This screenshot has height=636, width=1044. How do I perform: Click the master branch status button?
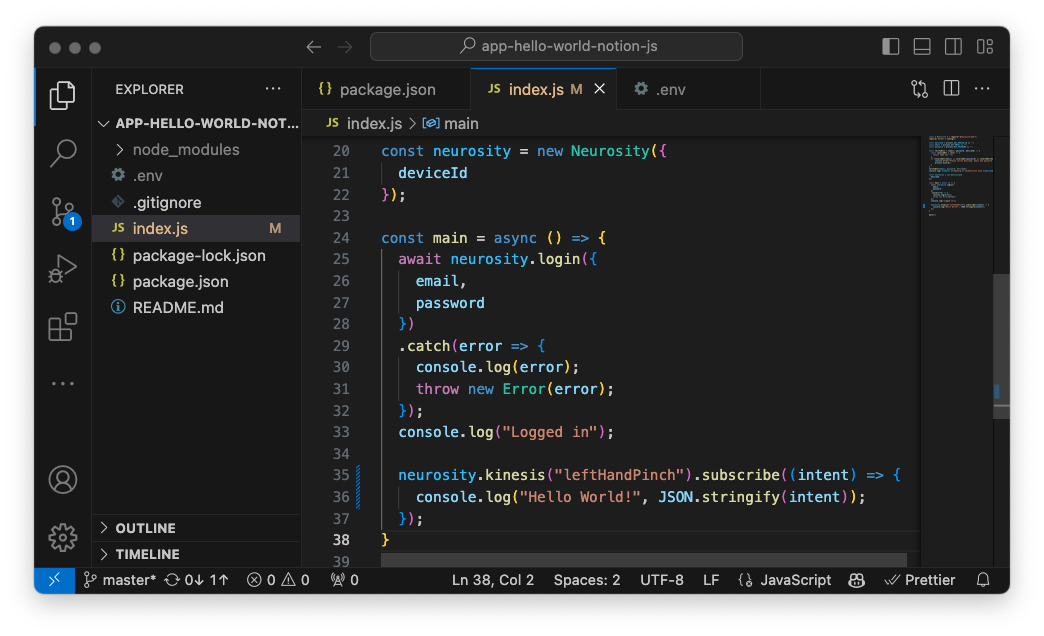(x=120, y=580)
